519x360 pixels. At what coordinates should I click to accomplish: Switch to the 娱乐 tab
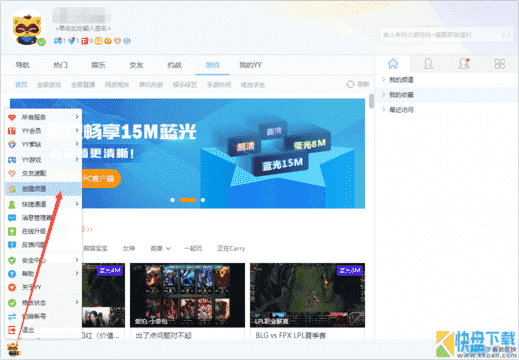tap(98, 65)
